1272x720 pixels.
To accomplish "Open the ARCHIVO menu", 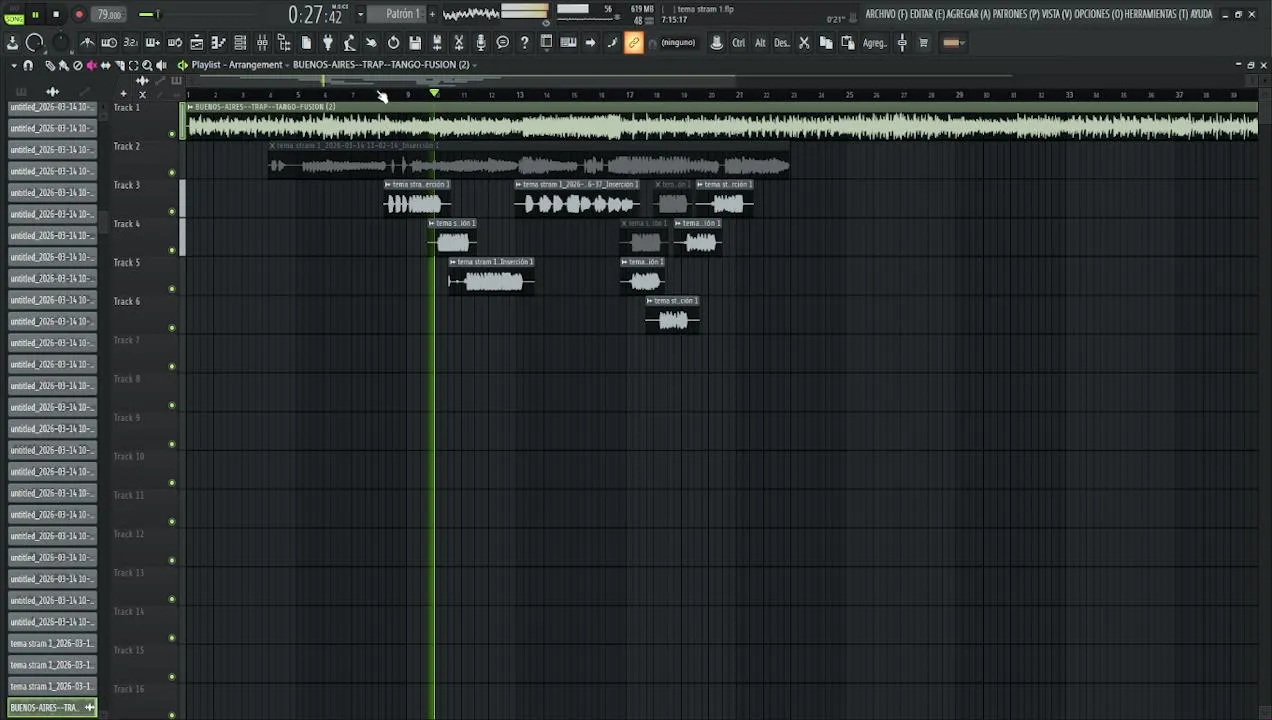I will [x=885, y=14].
